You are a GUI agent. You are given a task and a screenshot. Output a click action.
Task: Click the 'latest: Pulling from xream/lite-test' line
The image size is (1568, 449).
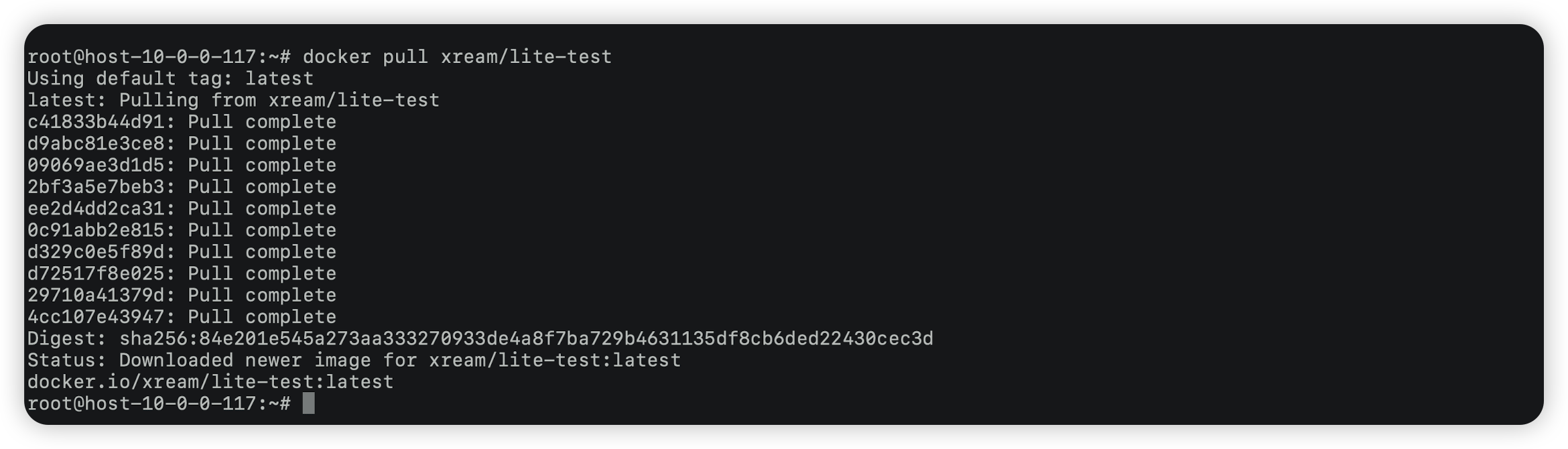[x=233, y=101]
